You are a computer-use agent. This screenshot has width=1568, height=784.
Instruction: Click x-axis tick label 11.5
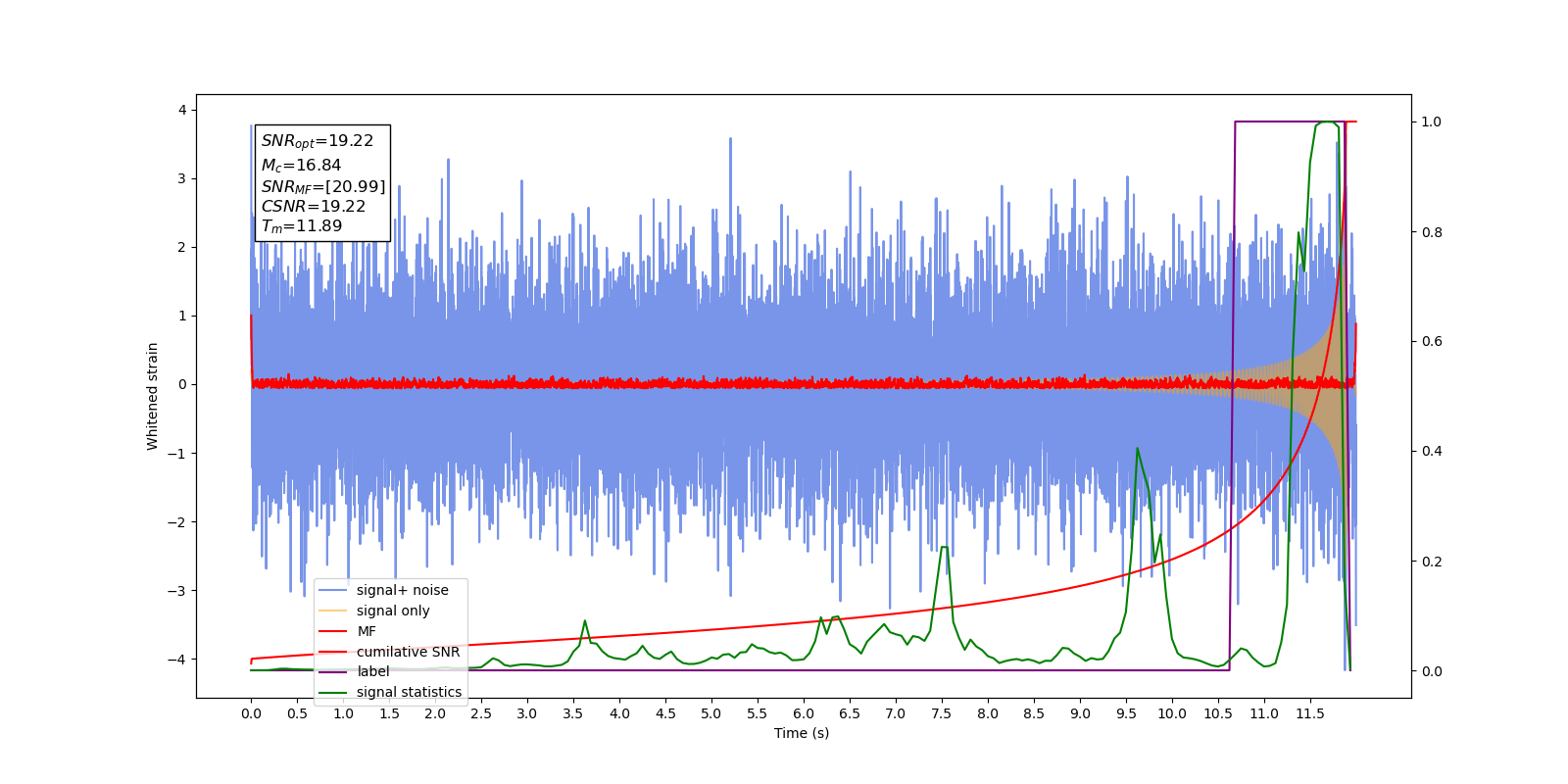[x=1310, y=713]
